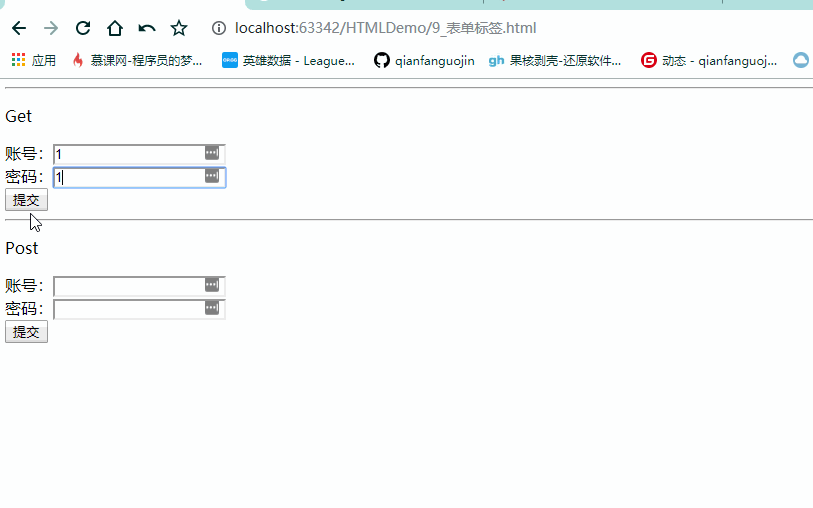Open the qianfanguojin GitHub bookmark
Viewport: 813px width, 508px height.
pyautogui.click(x=424, y=61)
